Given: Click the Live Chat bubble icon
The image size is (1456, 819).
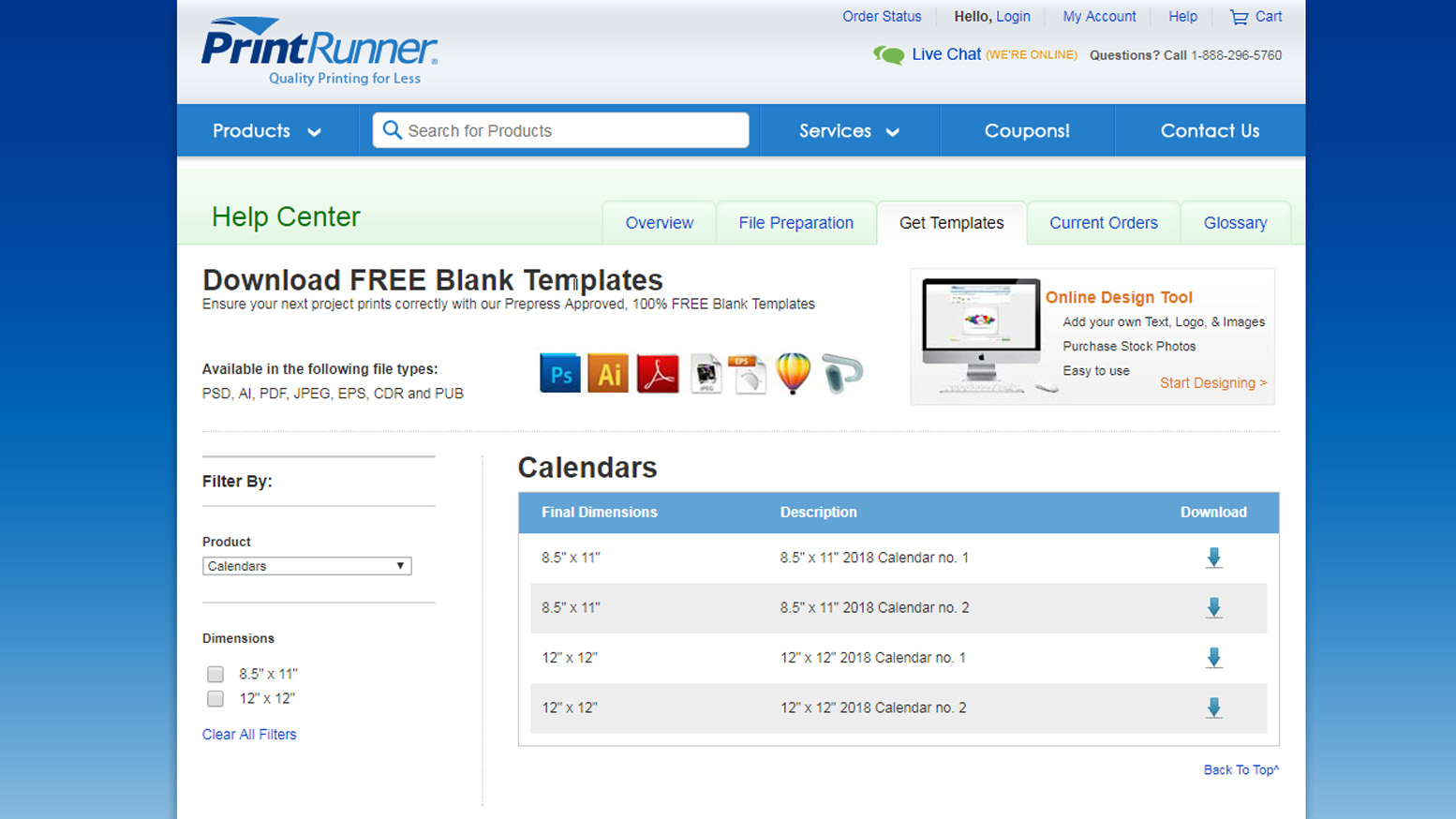Looking at the screenshot, I should click(888, 55).
